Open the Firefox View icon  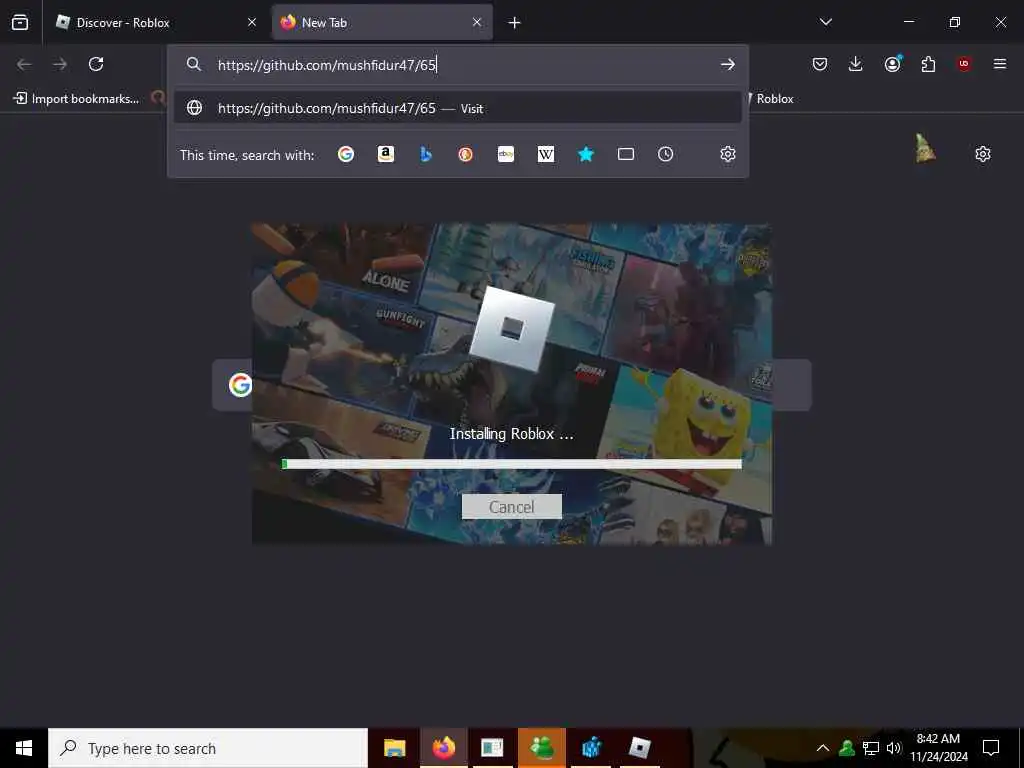20,23
